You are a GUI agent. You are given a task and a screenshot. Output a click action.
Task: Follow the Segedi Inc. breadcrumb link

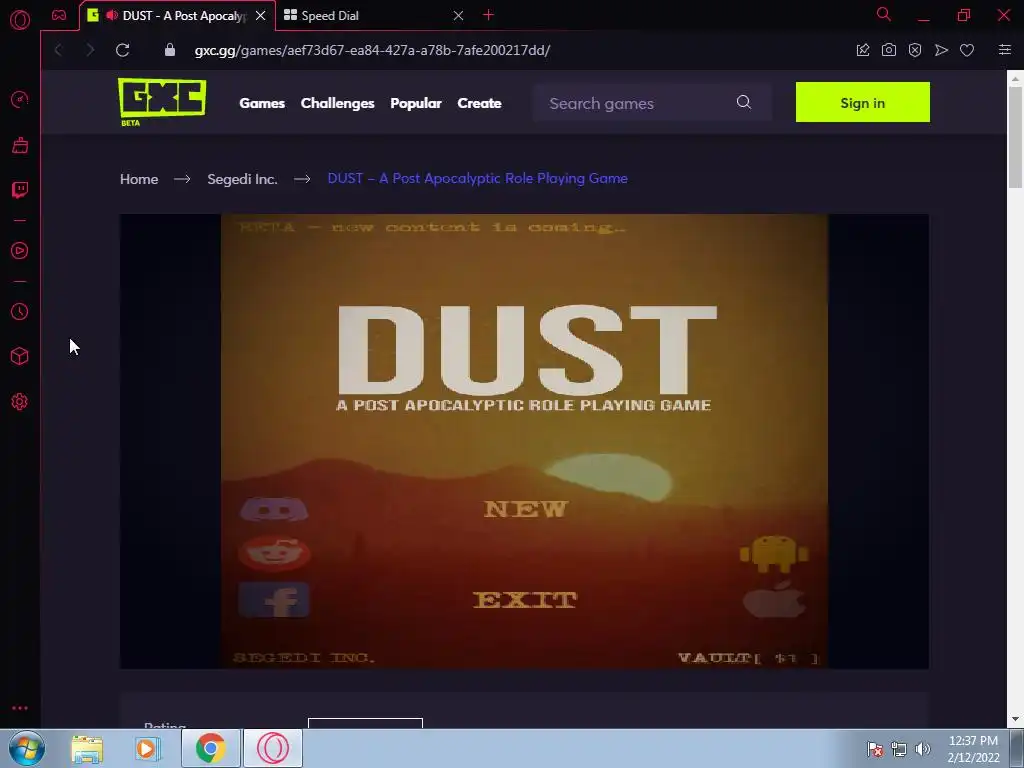(x=242, y=179)
